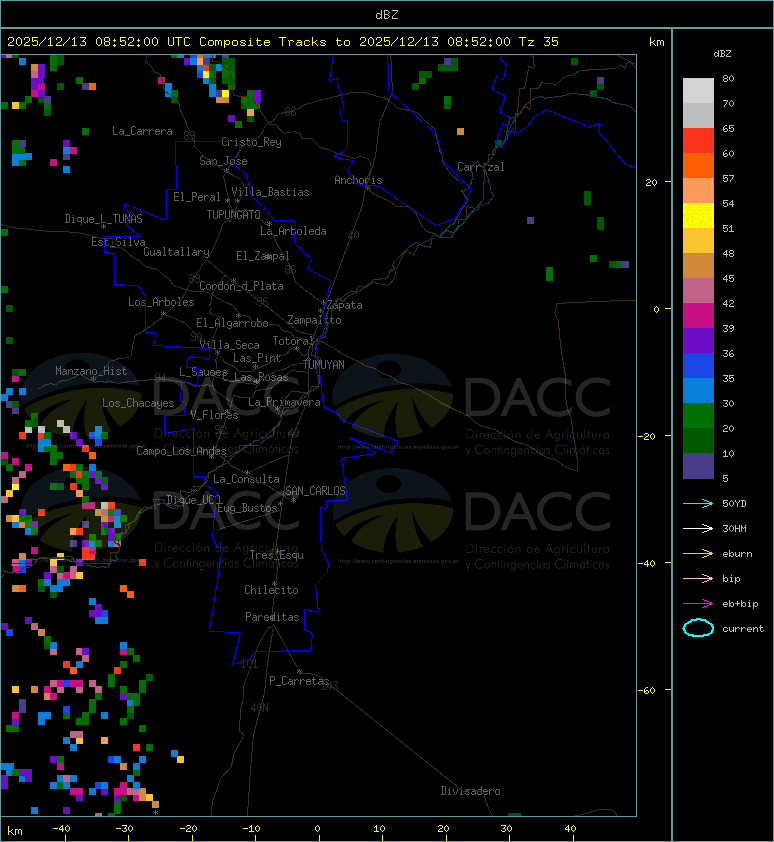Select the dark violet 5-10 dBZ swatch

(698, 466)
